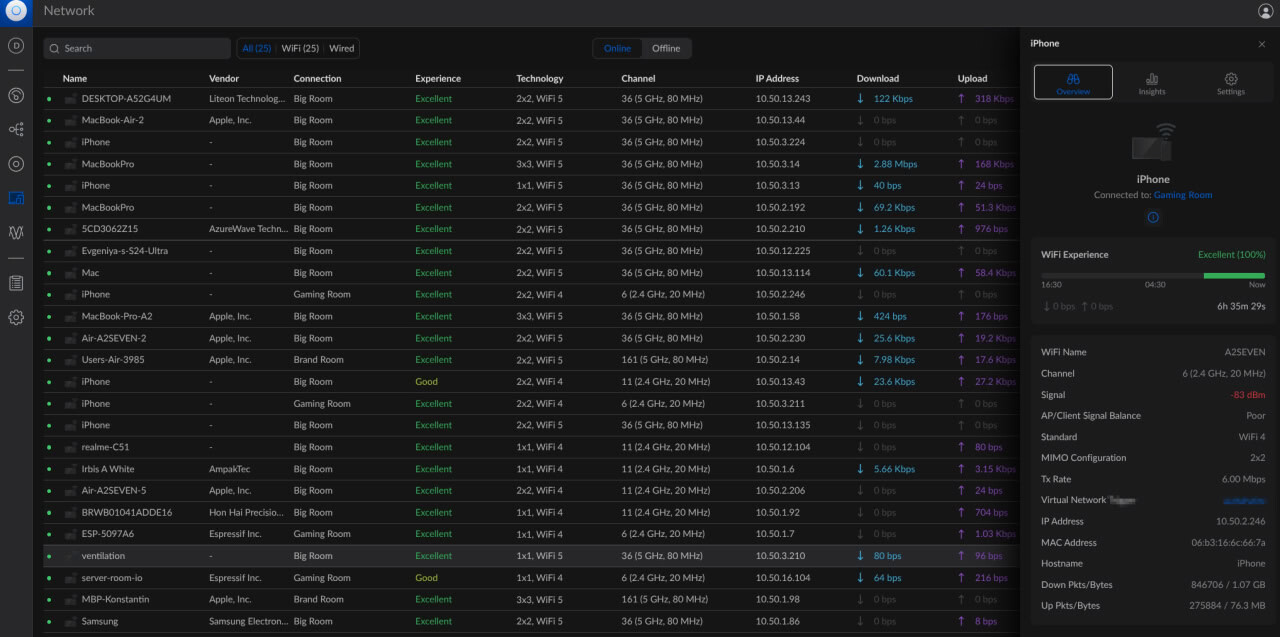The height and width of the screenshot is (637, 1280).
Task: Select the ventilation client row
Action: (103, 556)
